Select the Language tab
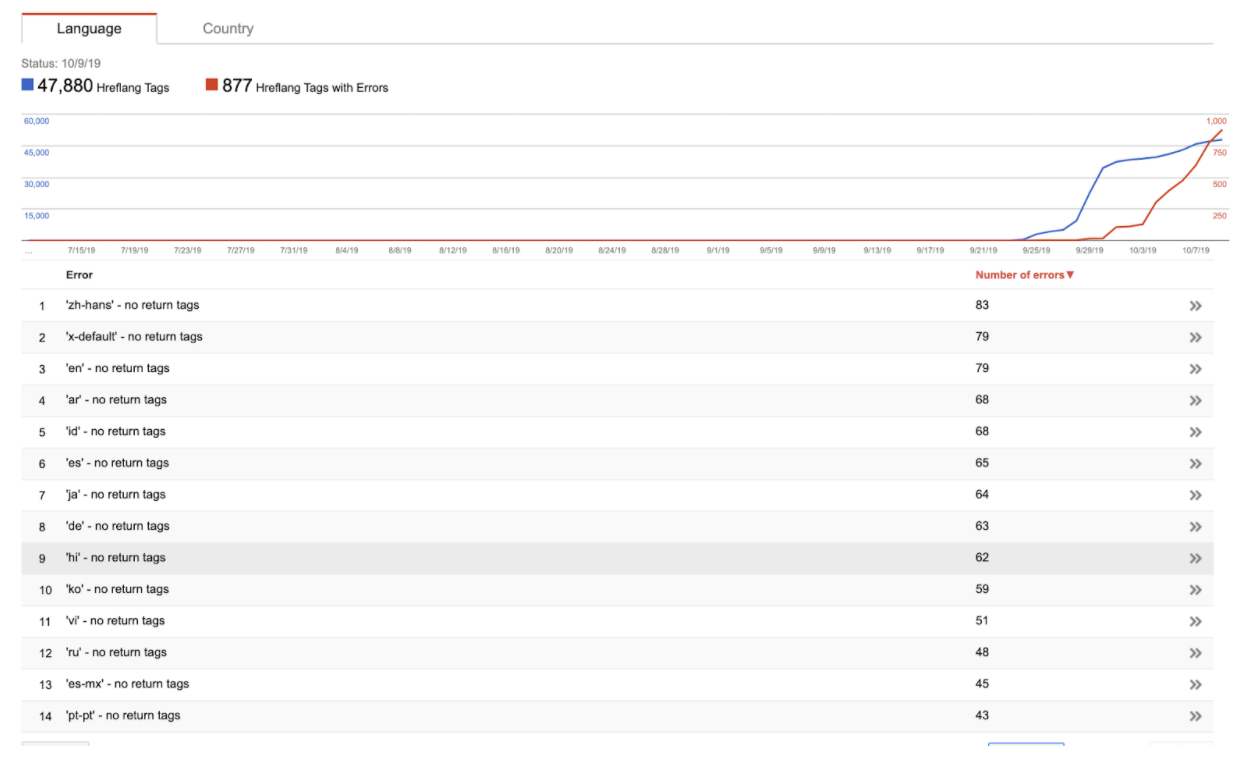1242x762 pixels. tap(89, 29)
